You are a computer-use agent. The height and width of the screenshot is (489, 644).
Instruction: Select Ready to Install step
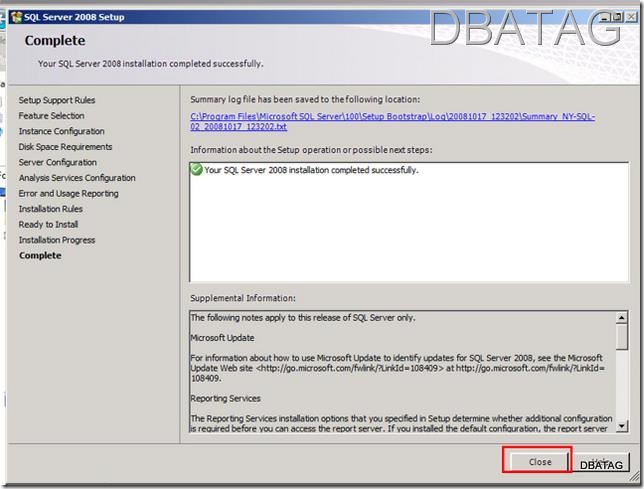[48, 225]
